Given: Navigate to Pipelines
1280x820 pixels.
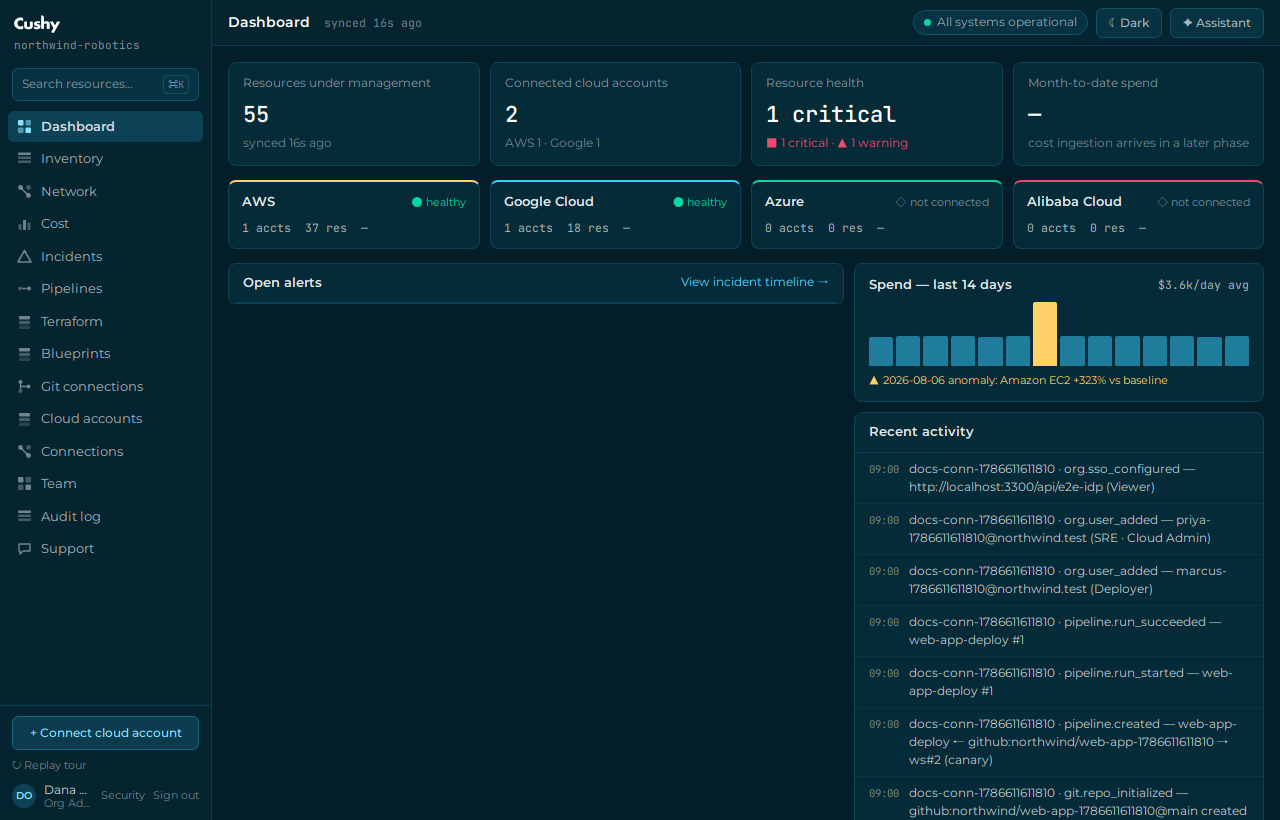Looking at the screenshot, I should pyautogui.click(x=105, y=289).
